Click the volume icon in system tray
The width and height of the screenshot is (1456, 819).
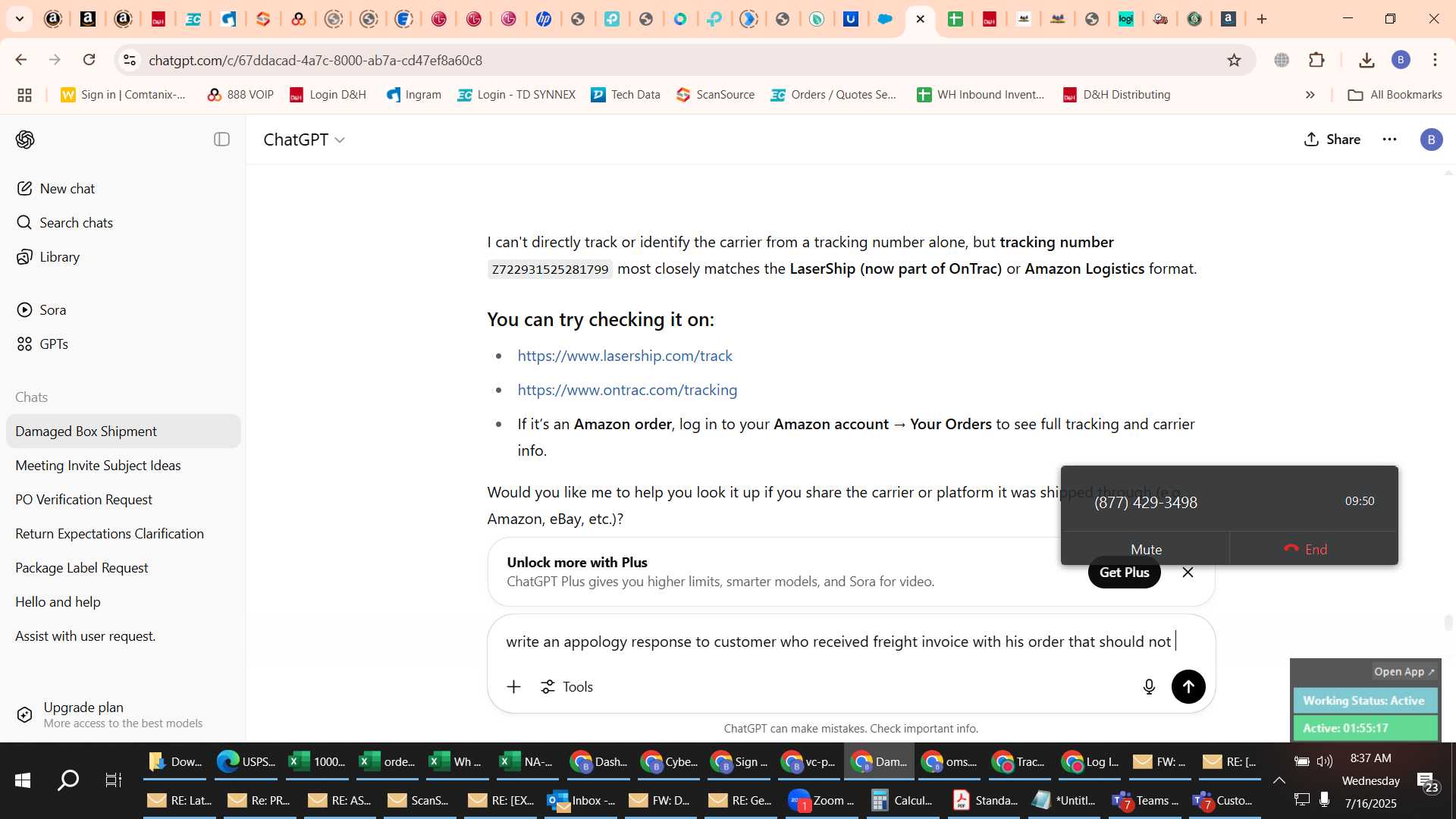1325,761
